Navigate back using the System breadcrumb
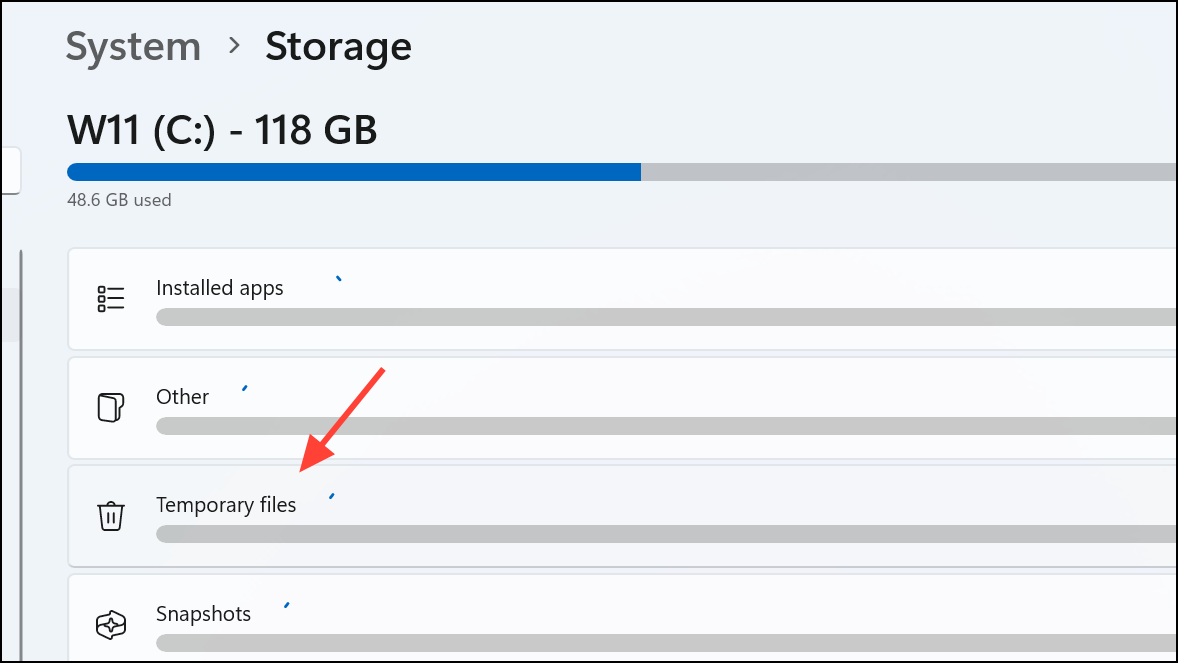The image size is (1178, 663). [133, 46]
